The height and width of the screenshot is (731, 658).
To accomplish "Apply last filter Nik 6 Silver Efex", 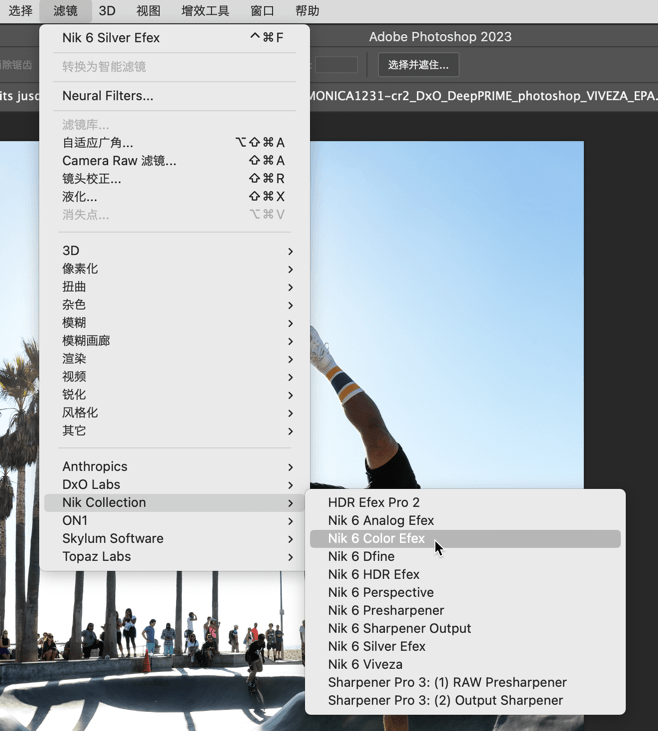I will point(174,38).
